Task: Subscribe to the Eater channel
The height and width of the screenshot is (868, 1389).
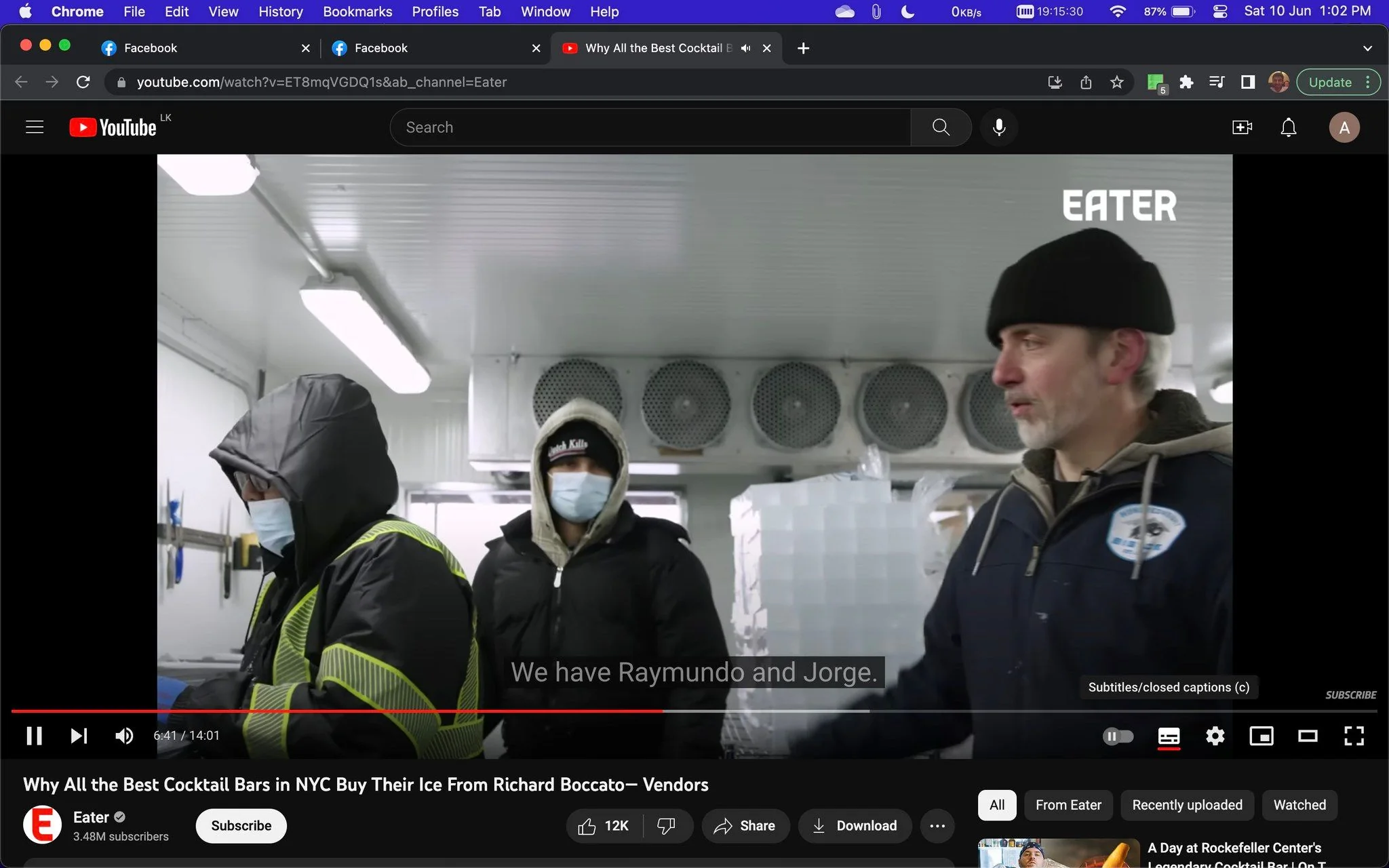Action: click(x=241, y=825)
